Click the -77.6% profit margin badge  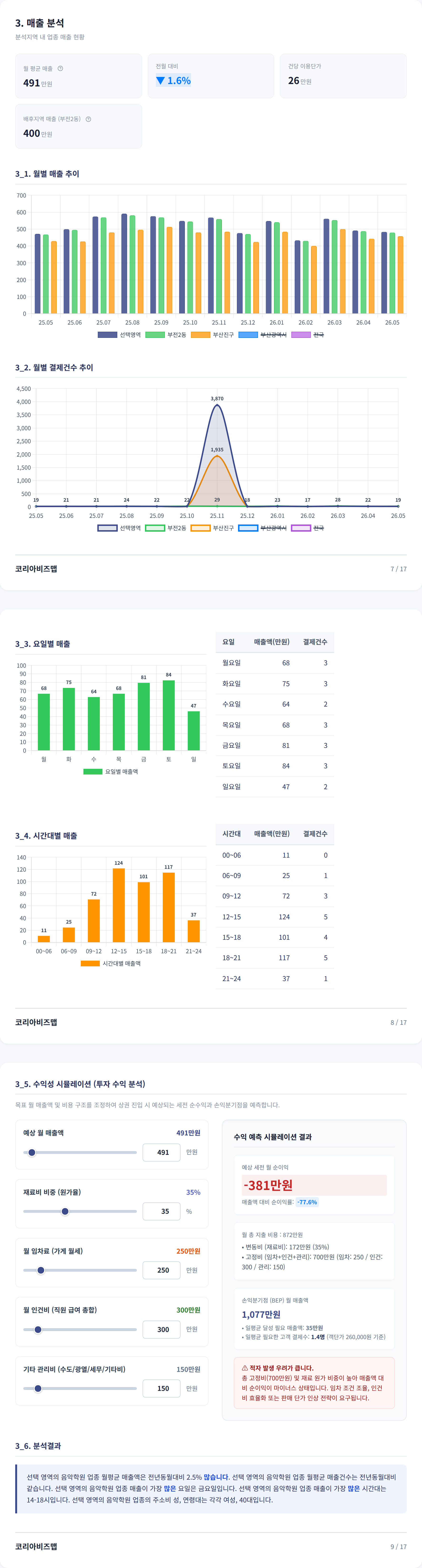point(307,1202)
